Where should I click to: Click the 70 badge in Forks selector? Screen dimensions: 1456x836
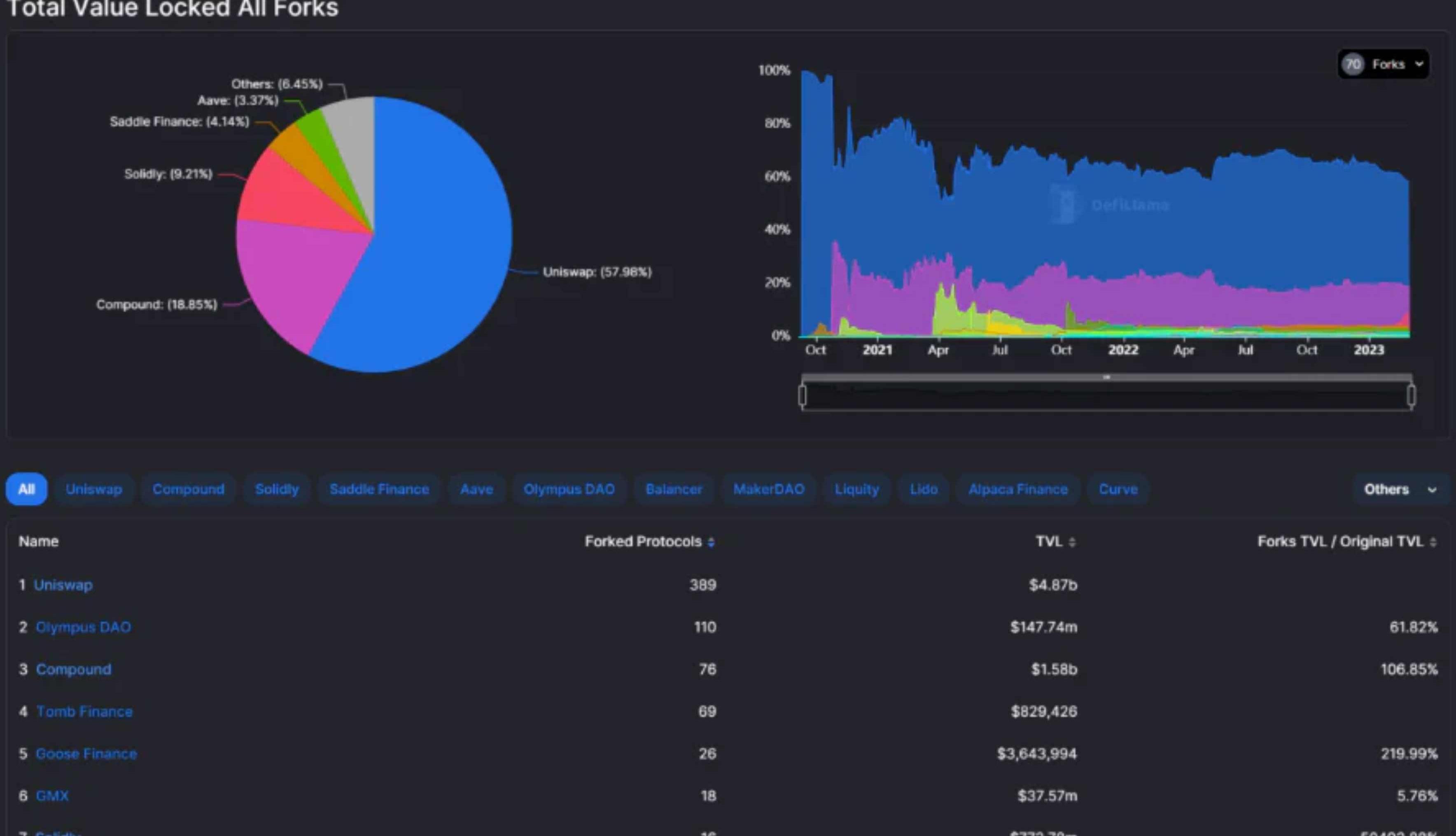pyautogui.click(x=1353, y=64)
